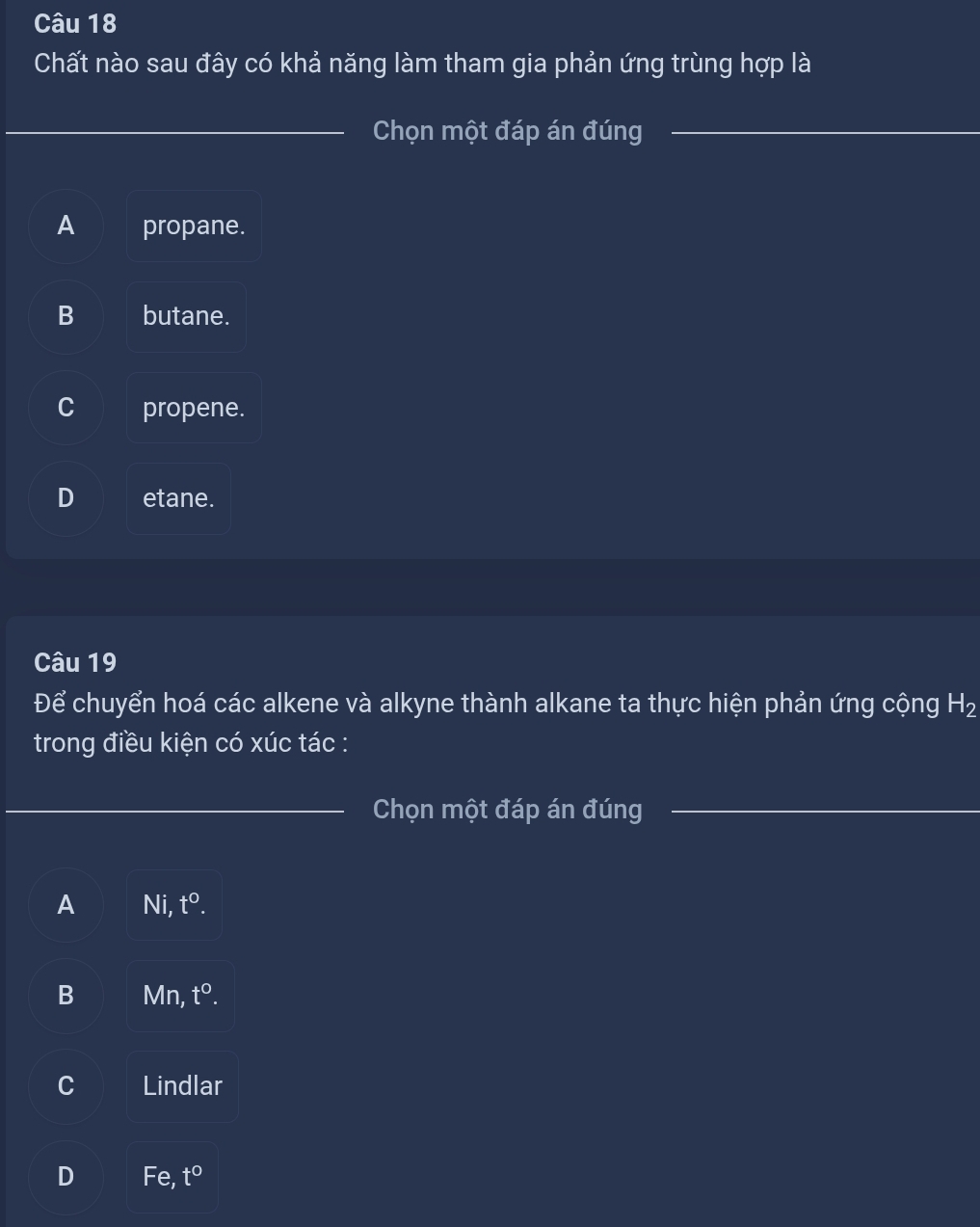Choose the 'Ni, t°.' answer box
Viewport: 980px width, 1227px height.
pos(174,904)
